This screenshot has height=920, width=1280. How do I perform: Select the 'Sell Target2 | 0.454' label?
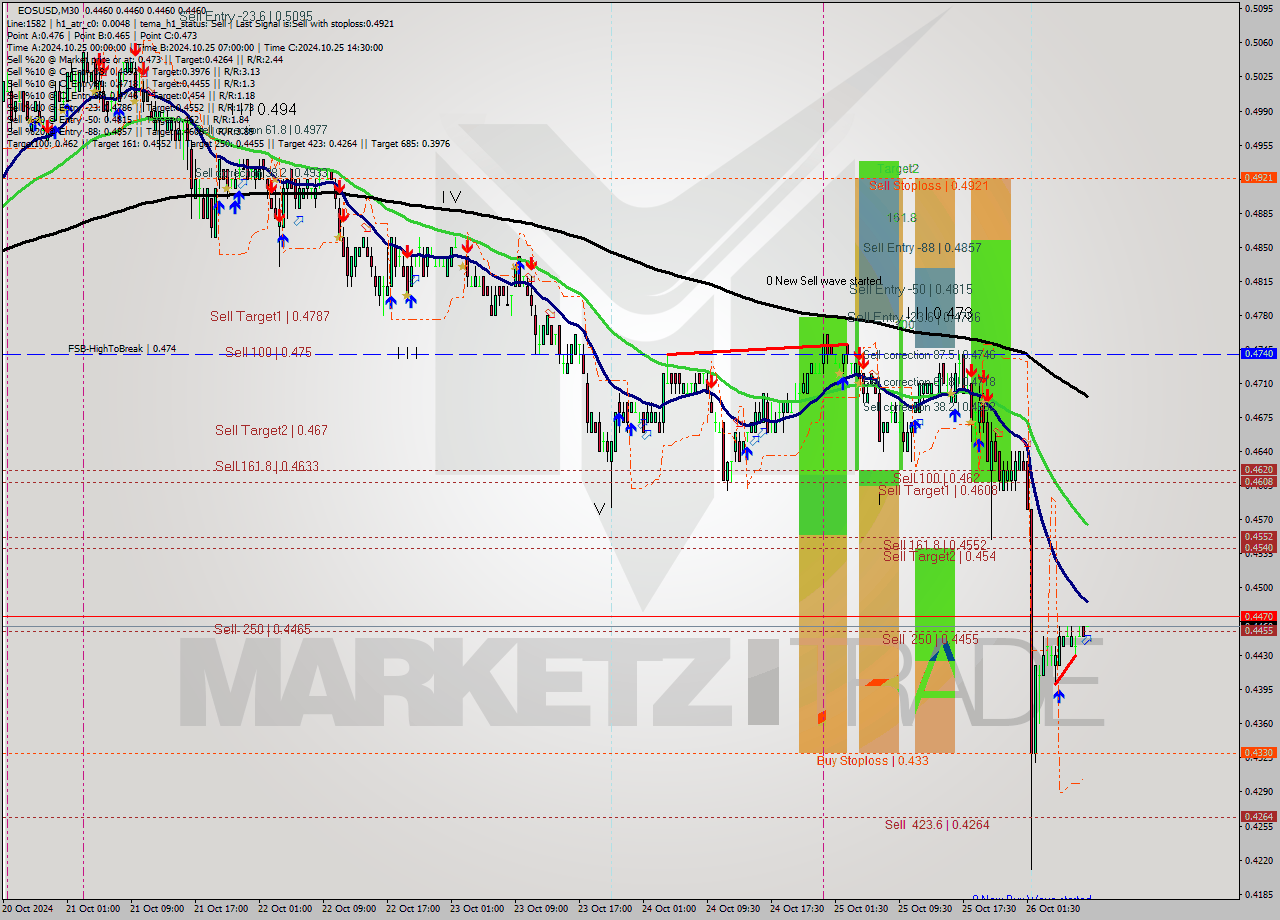pyautogui.click(x=939, y=557)
